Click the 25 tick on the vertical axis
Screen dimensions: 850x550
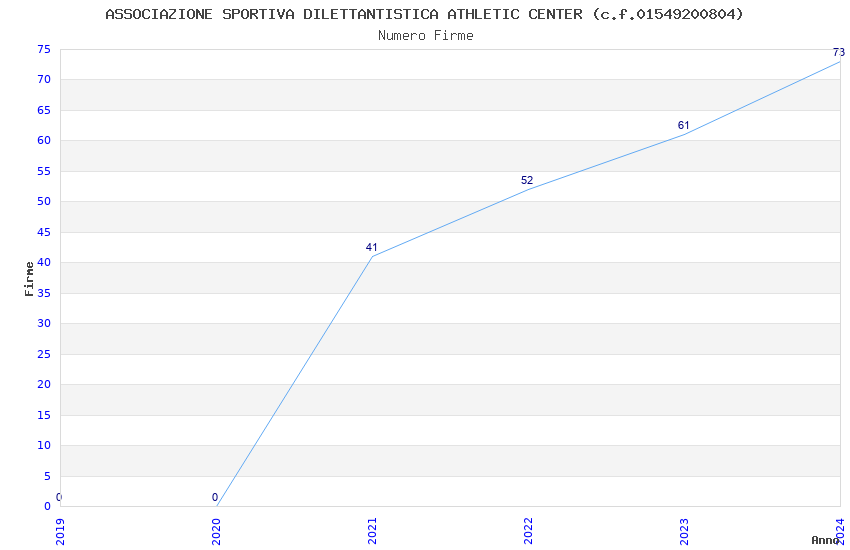tap(43, 354)
